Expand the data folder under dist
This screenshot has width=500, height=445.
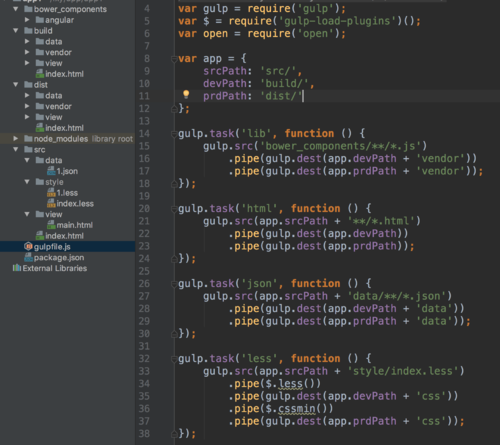pyautogui.click(x=27, y=95)
